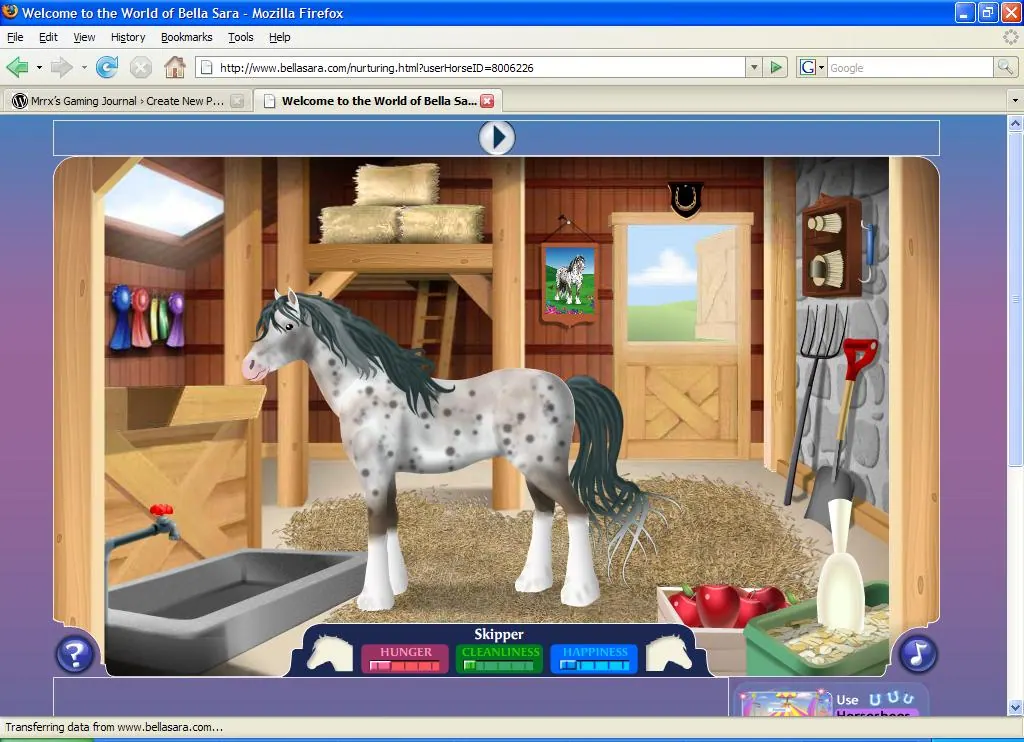Open the Bookmarks menu

pyautogui.click(x=187, y=37)
